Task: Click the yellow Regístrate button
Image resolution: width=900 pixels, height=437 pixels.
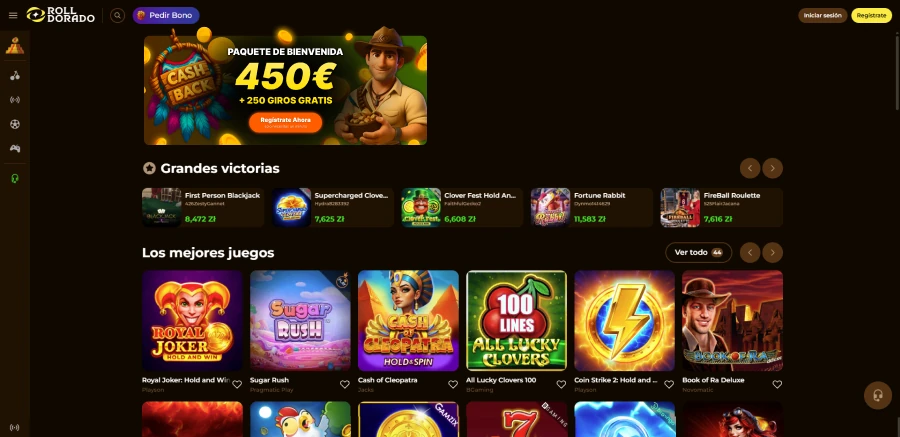Action: 871,16
